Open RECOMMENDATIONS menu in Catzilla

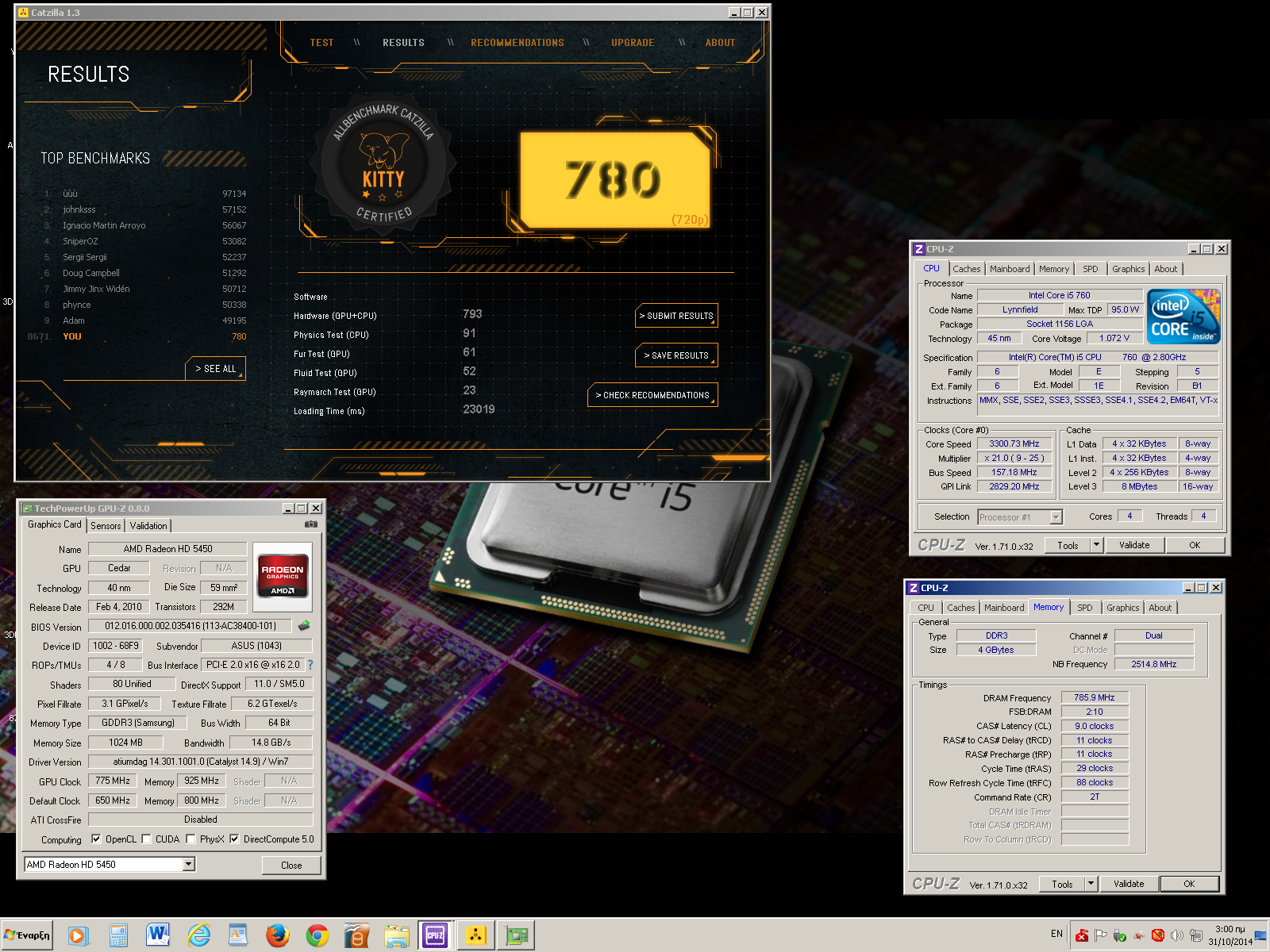pyautogui.click(x=518, y=43)
